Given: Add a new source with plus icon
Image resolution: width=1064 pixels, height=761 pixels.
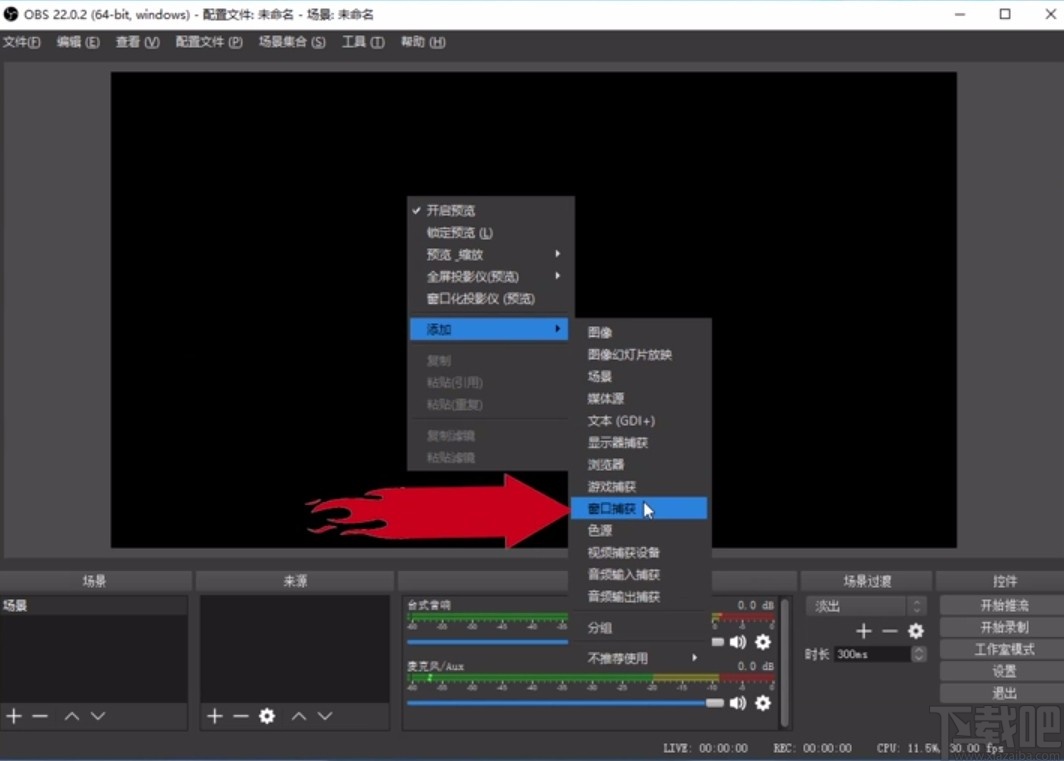Looking at the screenshot, I should click(x=214, y=716).
